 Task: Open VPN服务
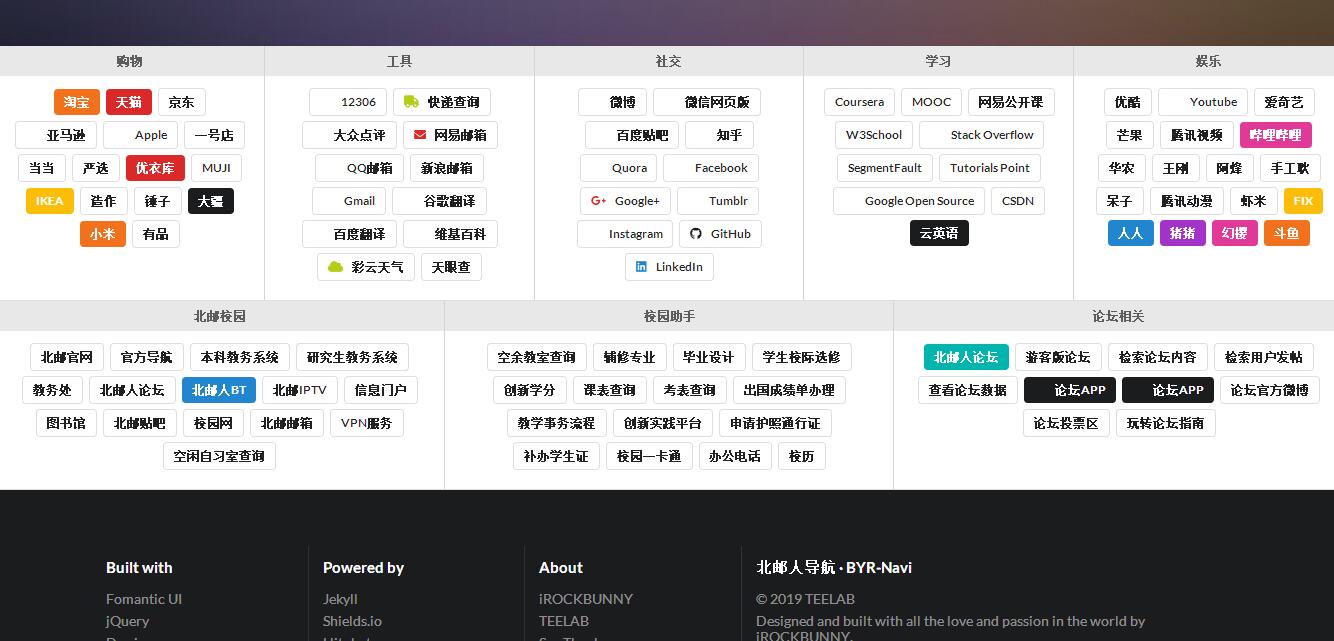367,423
